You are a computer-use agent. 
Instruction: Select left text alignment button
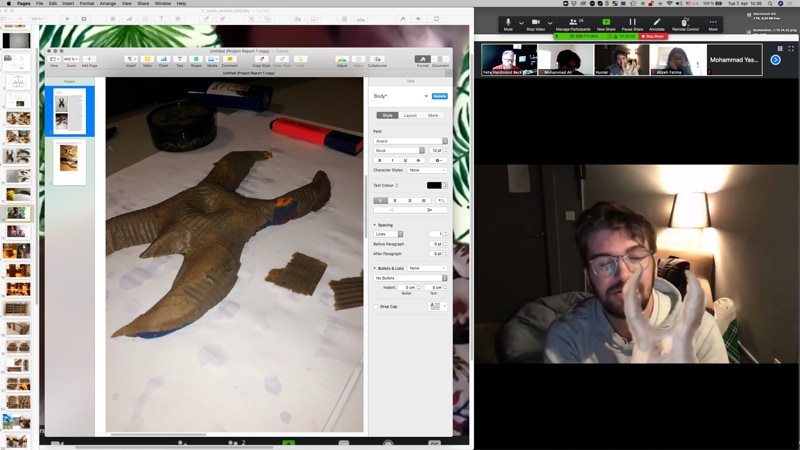tap(380, 201)
